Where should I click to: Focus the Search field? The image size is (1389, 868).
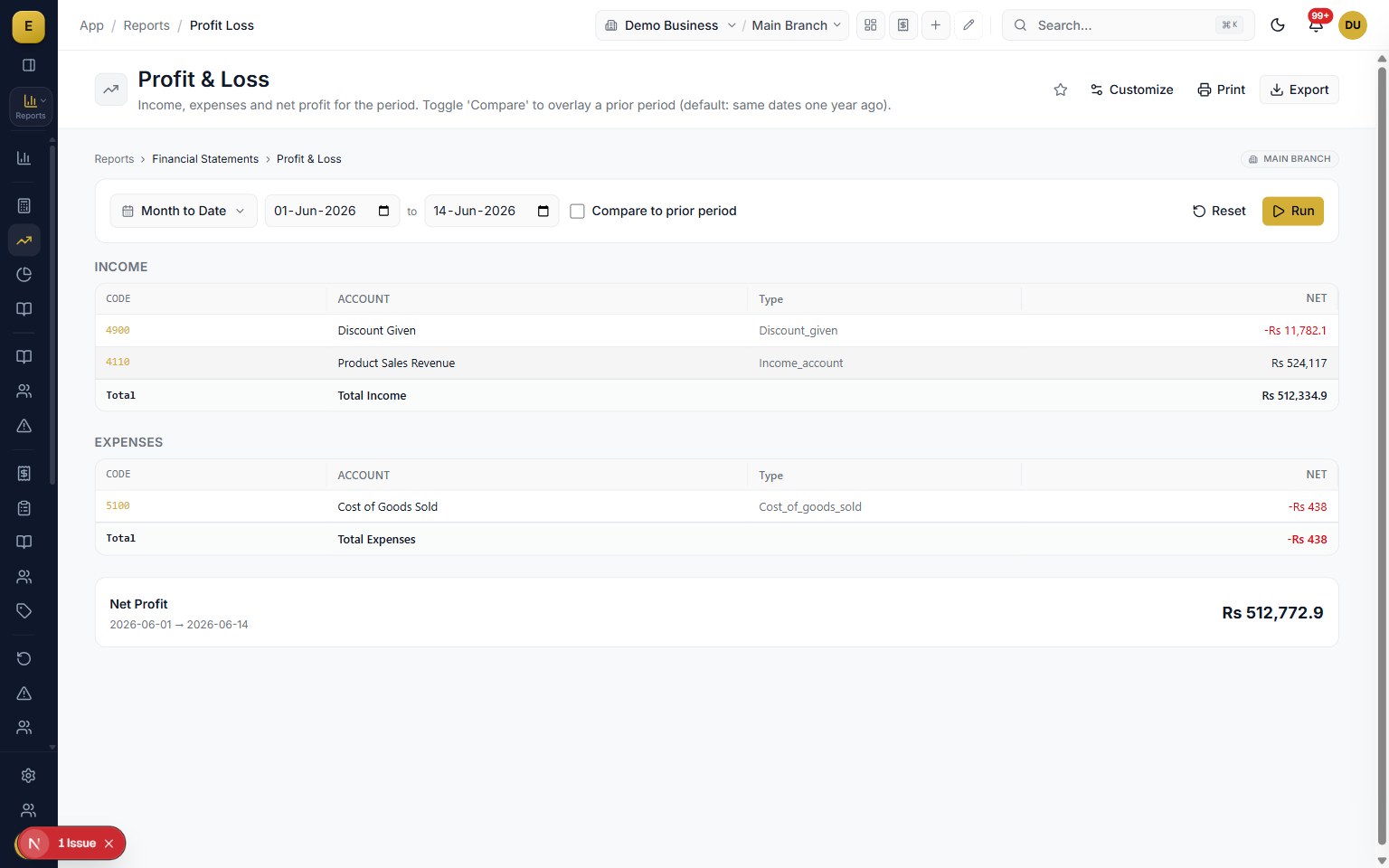pyautogui.click(x=1129, y=25)
